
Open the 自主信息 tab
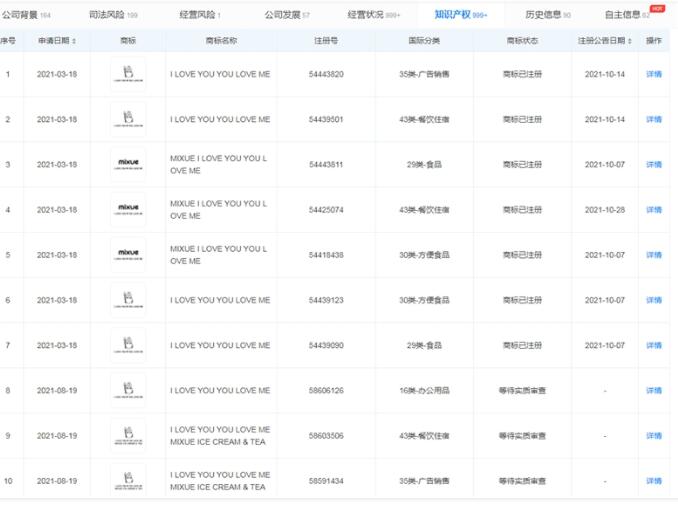point(622,15)
